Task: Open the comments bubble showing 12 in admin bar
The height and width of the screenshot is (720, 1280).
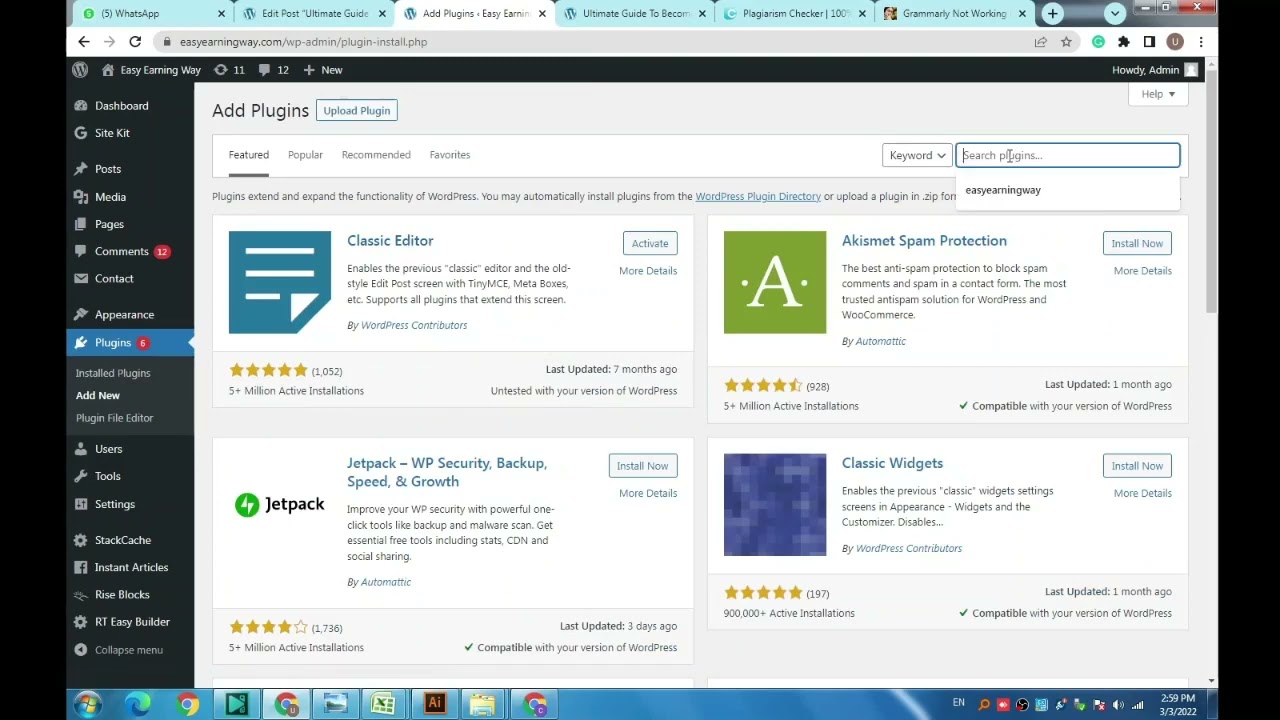Action: [273, 70]
